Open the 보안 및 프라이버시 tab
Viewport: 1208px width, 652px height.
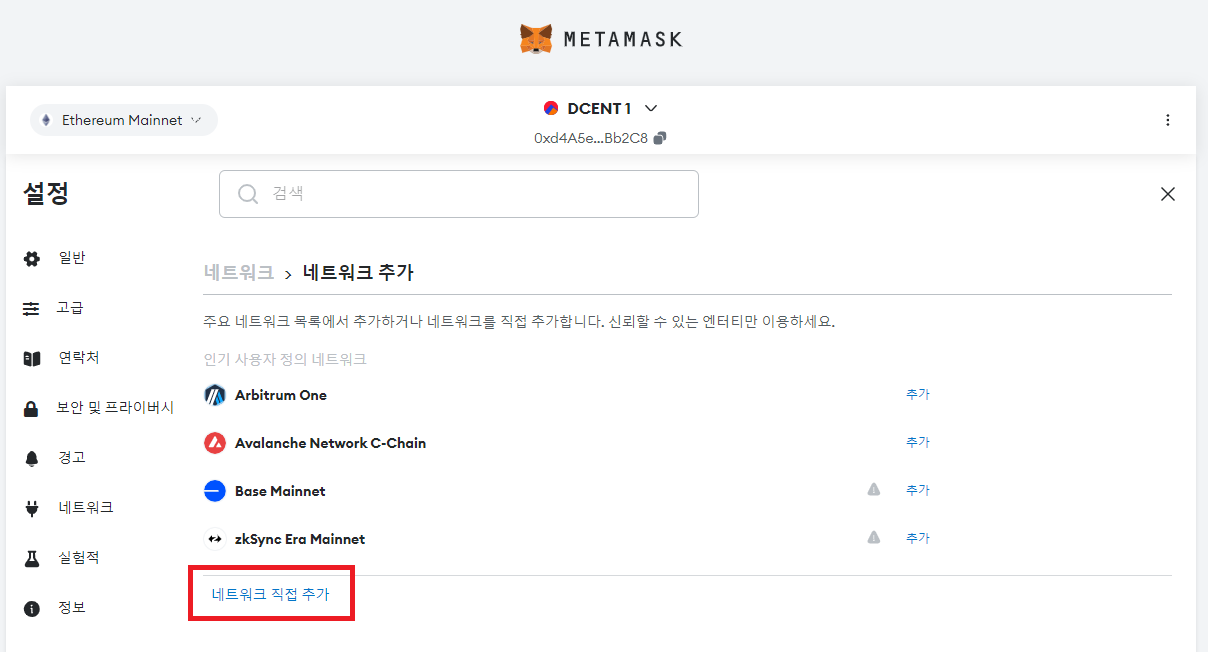(116, 408)
